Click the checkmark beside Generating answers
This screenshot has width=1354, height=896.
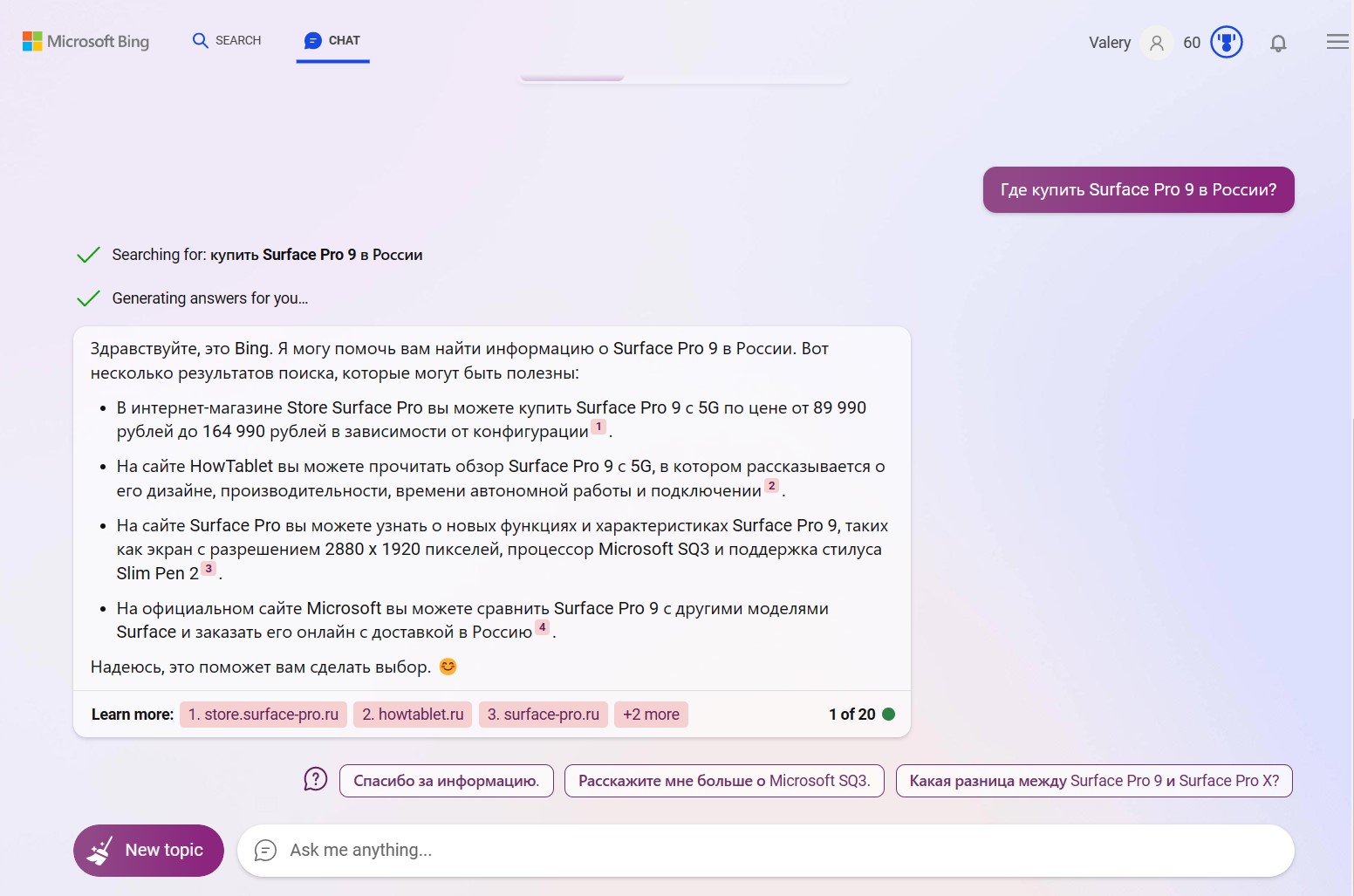click(x=88, y=298)
